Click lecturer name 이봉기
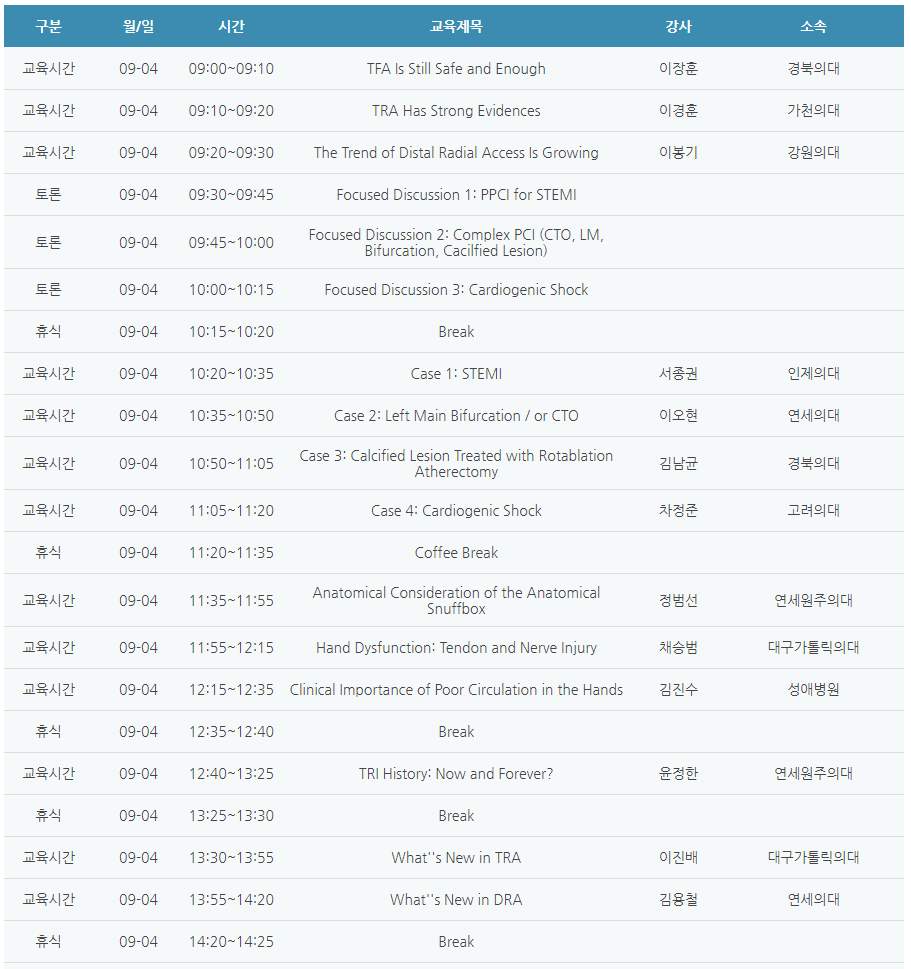Screen dimensions: 911x969 point(678,153)
